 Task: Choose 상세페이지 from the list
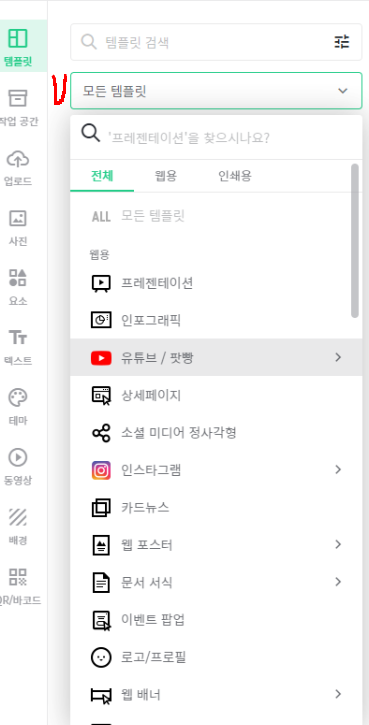tap(216, 395)
